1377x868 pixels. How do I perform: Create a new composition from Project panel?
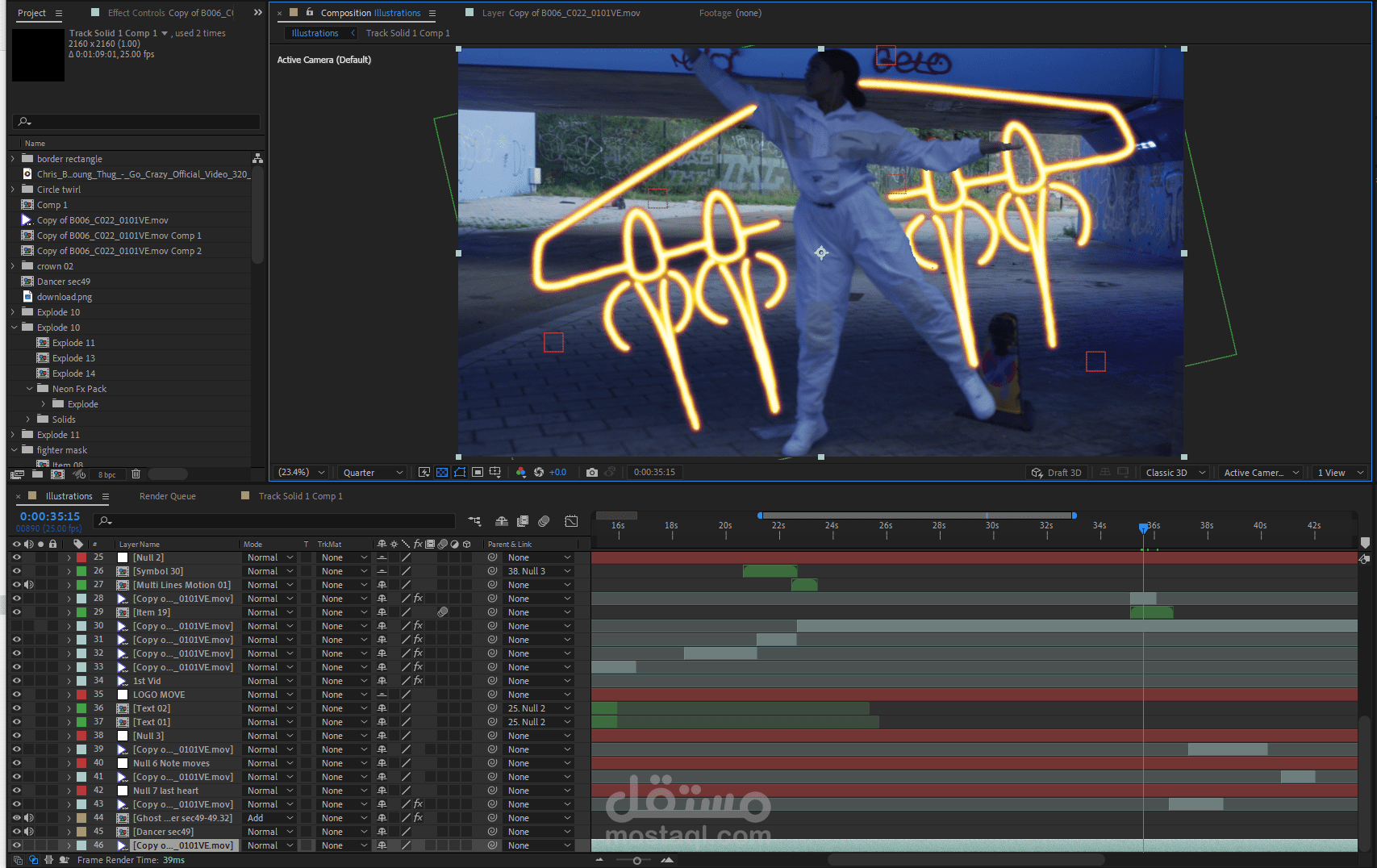click(58, 474)
